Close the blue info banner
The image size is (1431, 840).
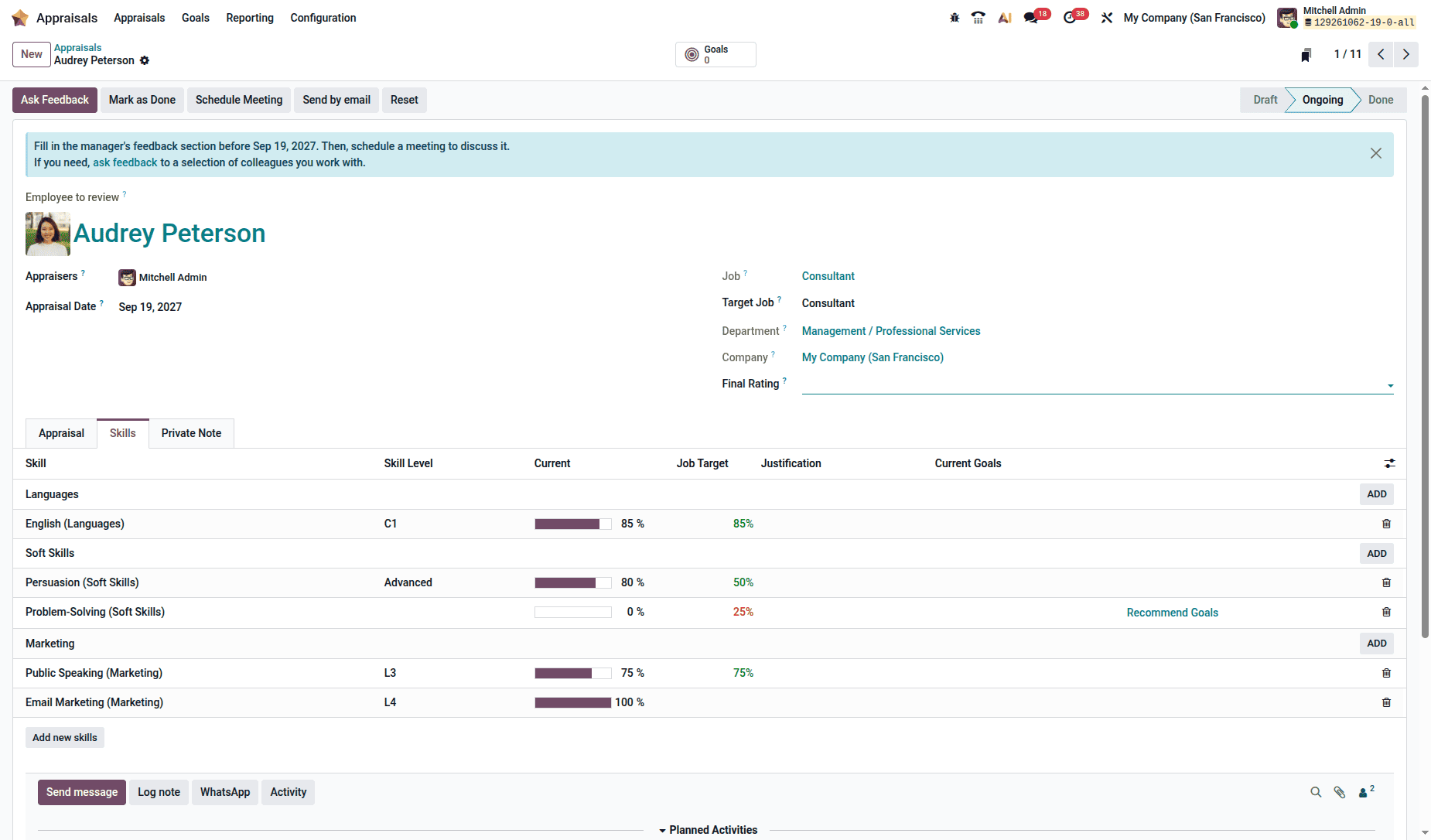[x=1376, y=153]
